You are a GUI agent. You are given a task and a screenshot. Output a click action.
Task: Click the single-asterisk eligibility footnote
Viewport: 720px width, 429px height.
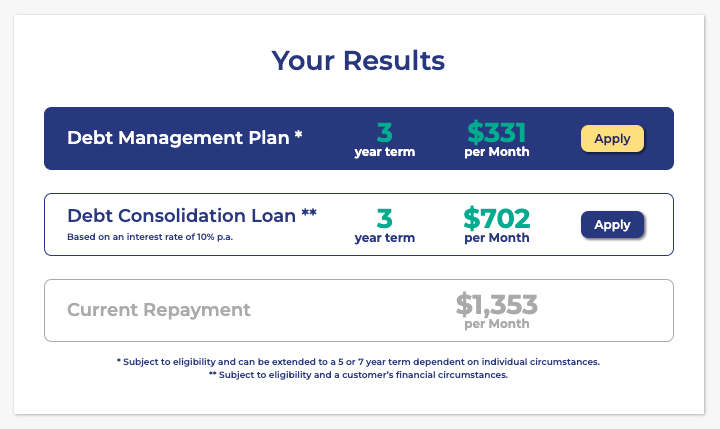(358, 361)
